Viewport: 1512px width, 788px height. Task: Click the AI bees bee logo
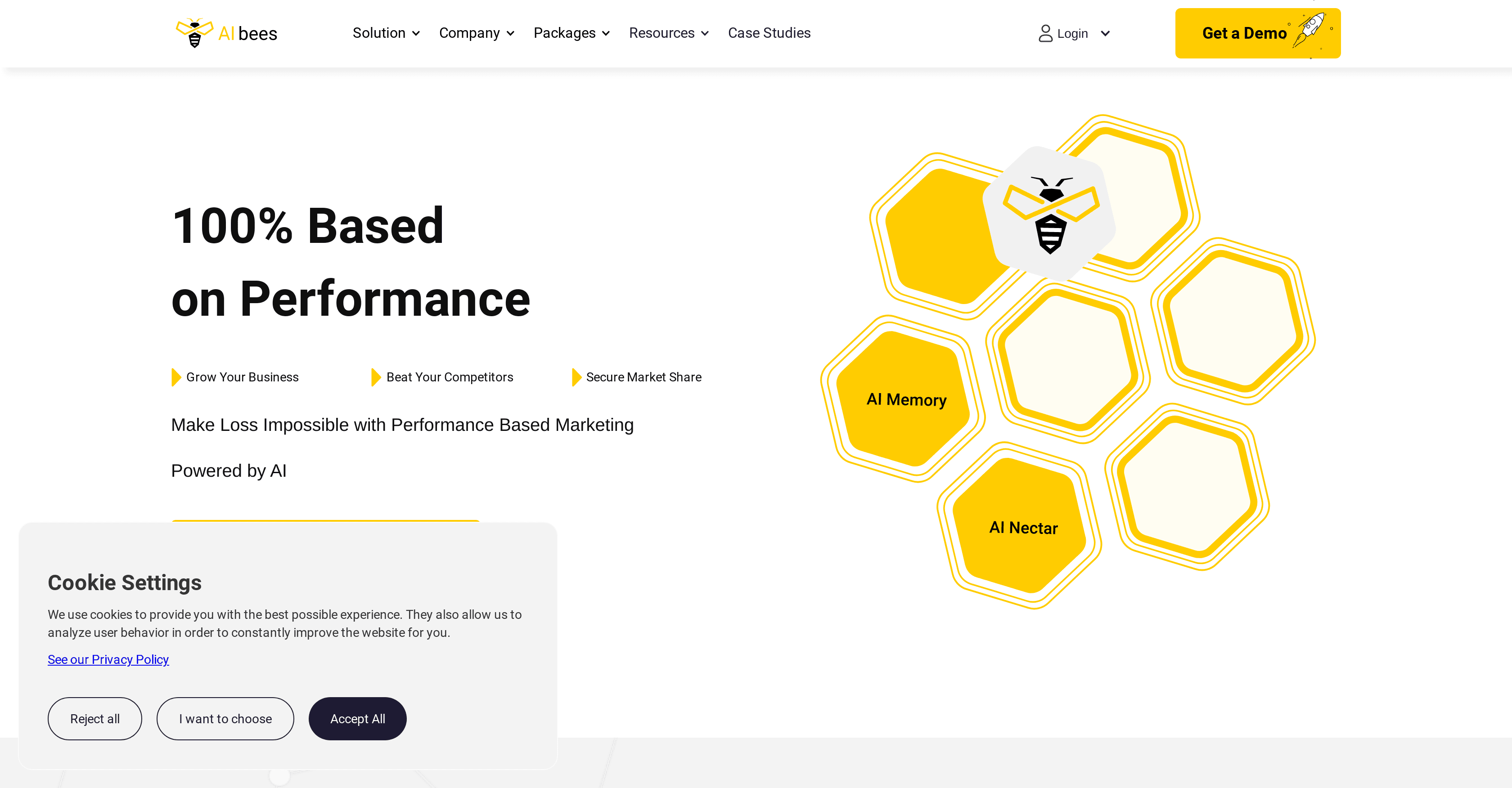[195, 33]
